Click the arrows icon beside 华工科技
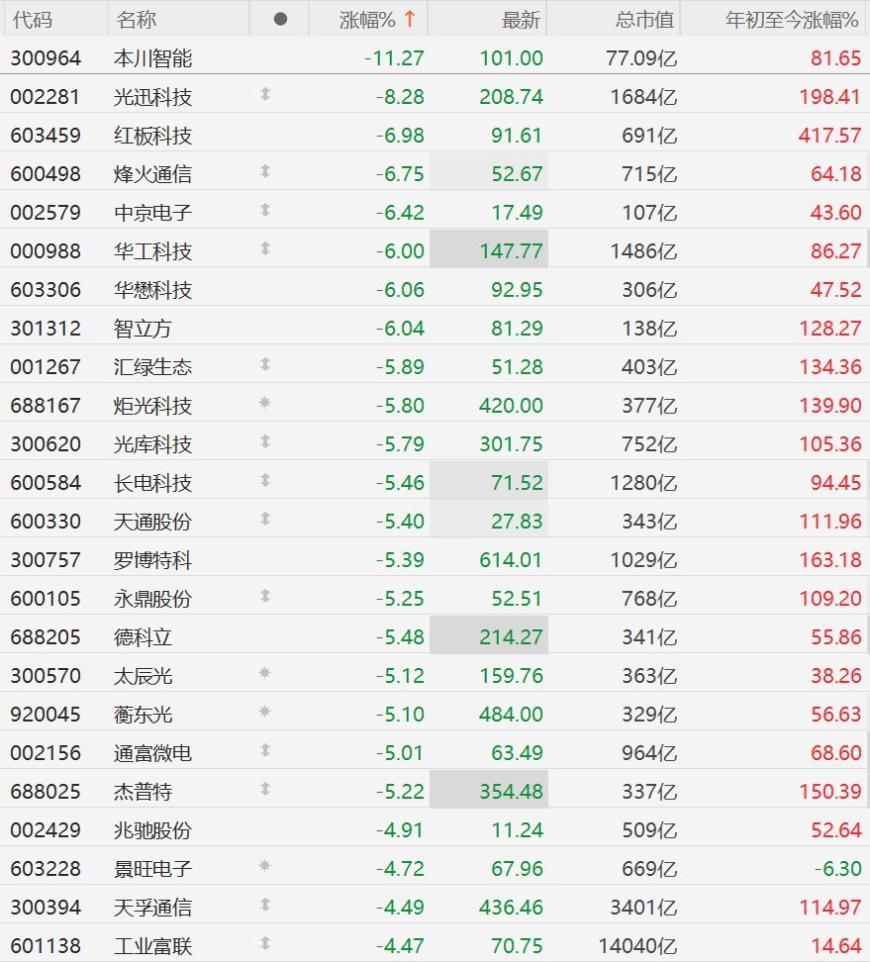 click(x=265, y=249)
